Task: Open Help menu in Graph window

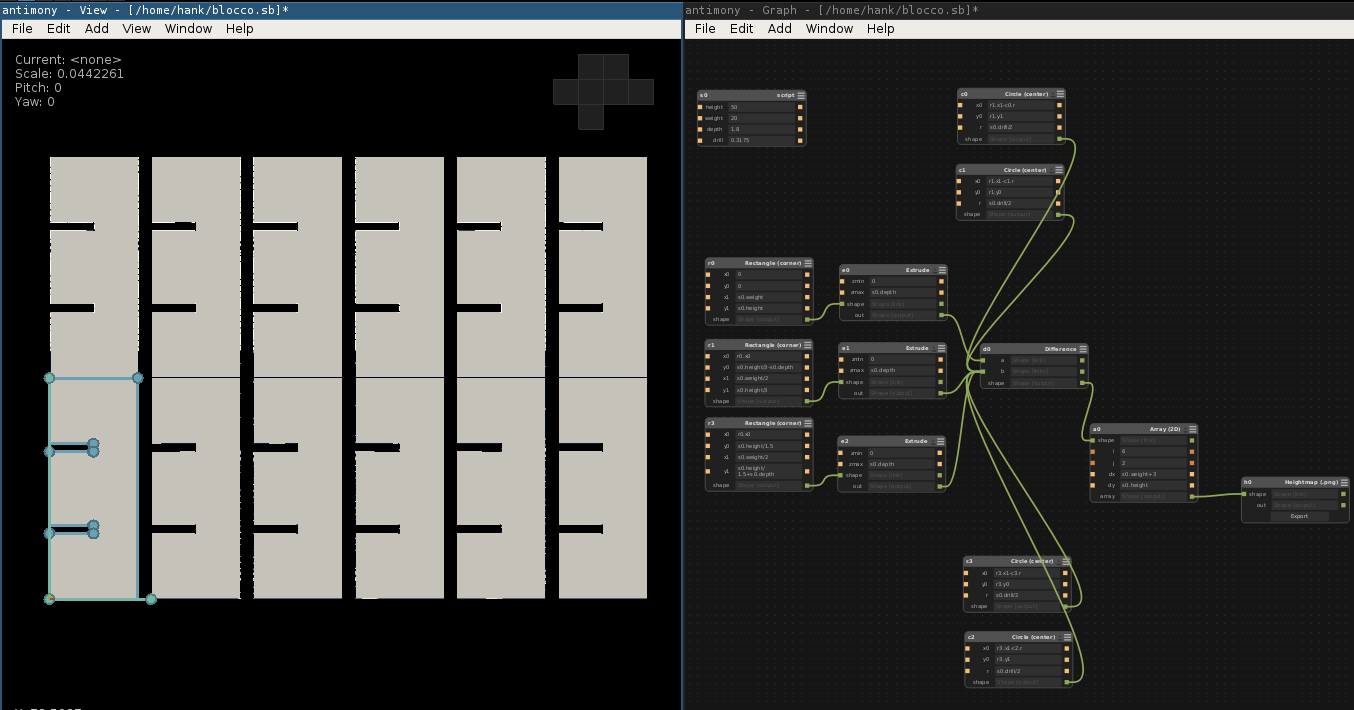Action: 881,28
